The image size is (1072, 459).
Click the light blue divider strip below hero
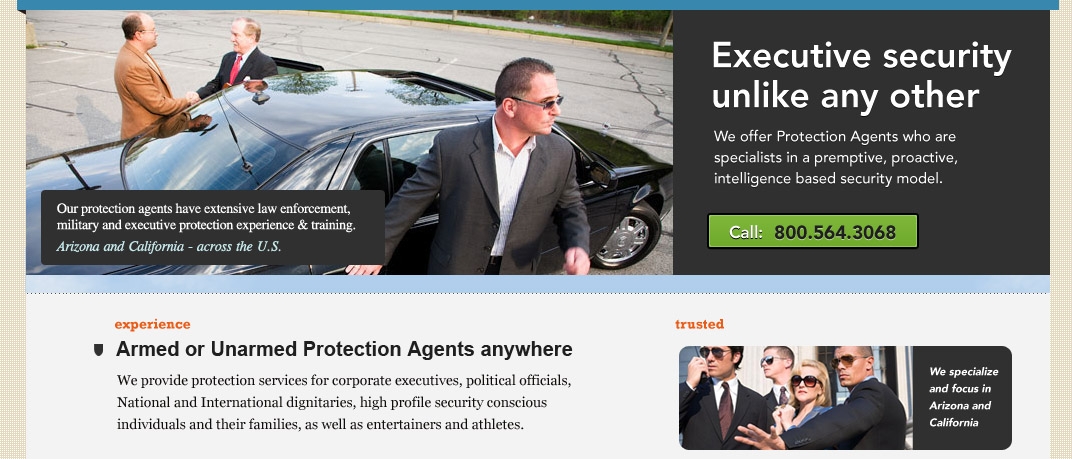(x=537, y=284)
